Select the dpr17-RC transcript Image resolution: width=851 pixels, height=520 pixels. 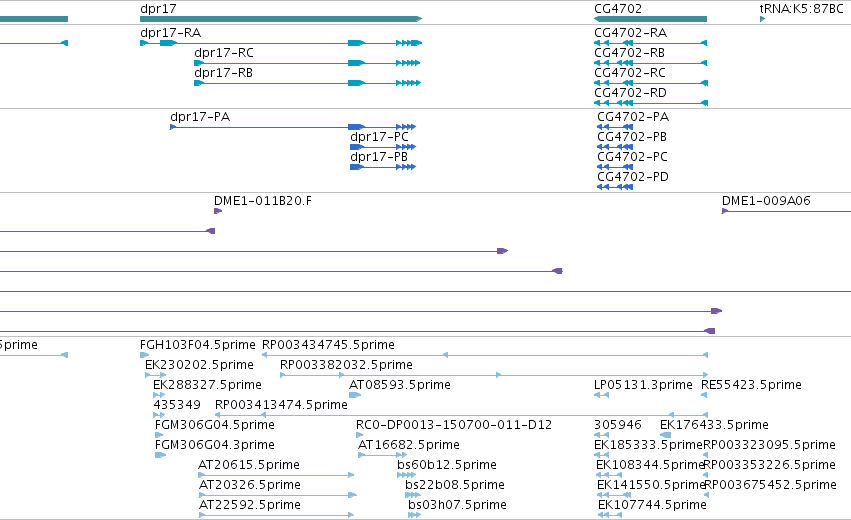[x=307, y=63]
